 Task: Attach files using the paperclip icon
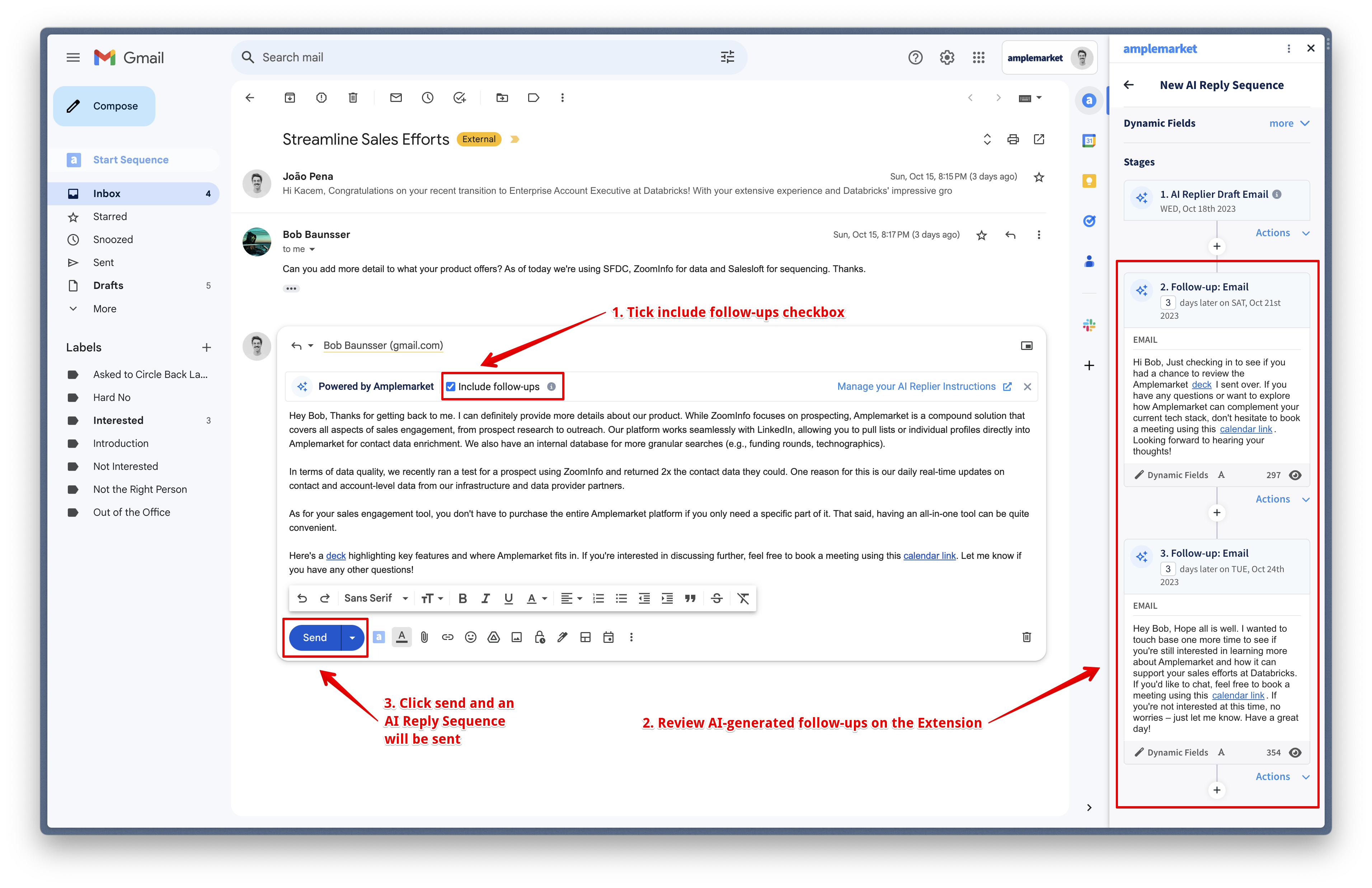tap(425, 638)
